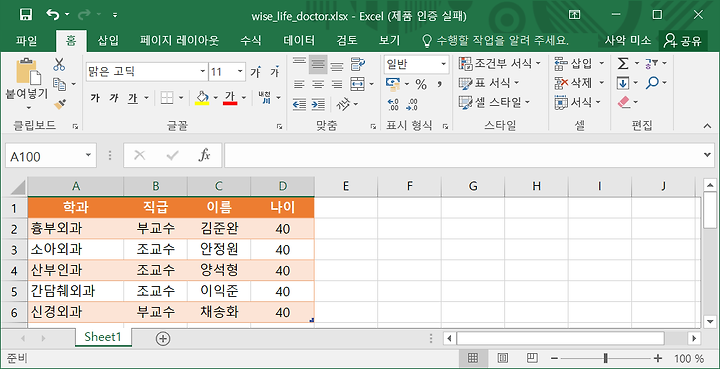720x369 pixels.
Task: Switch to the 데이터 tab
Action: (299, 40)
